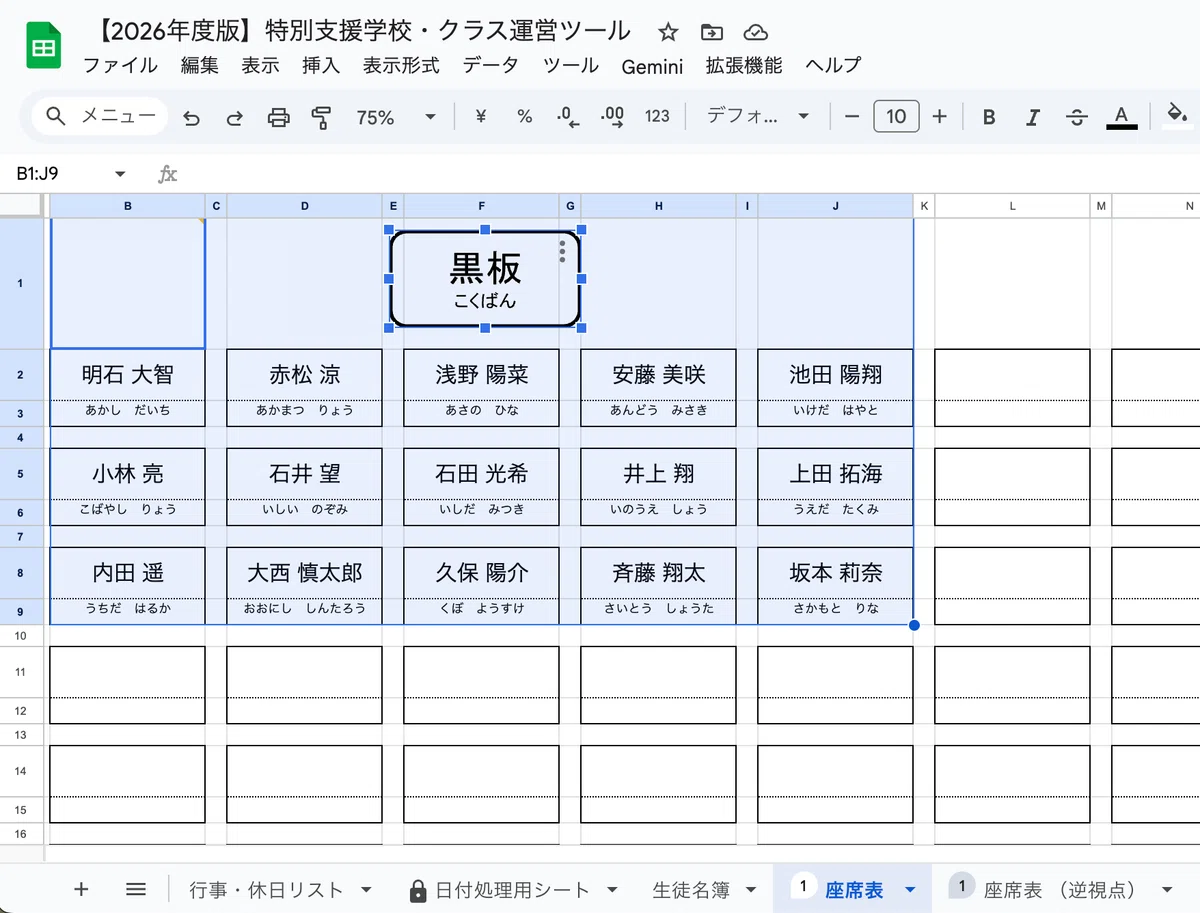
Task: Open the 表示 menu
Action: 260,66
